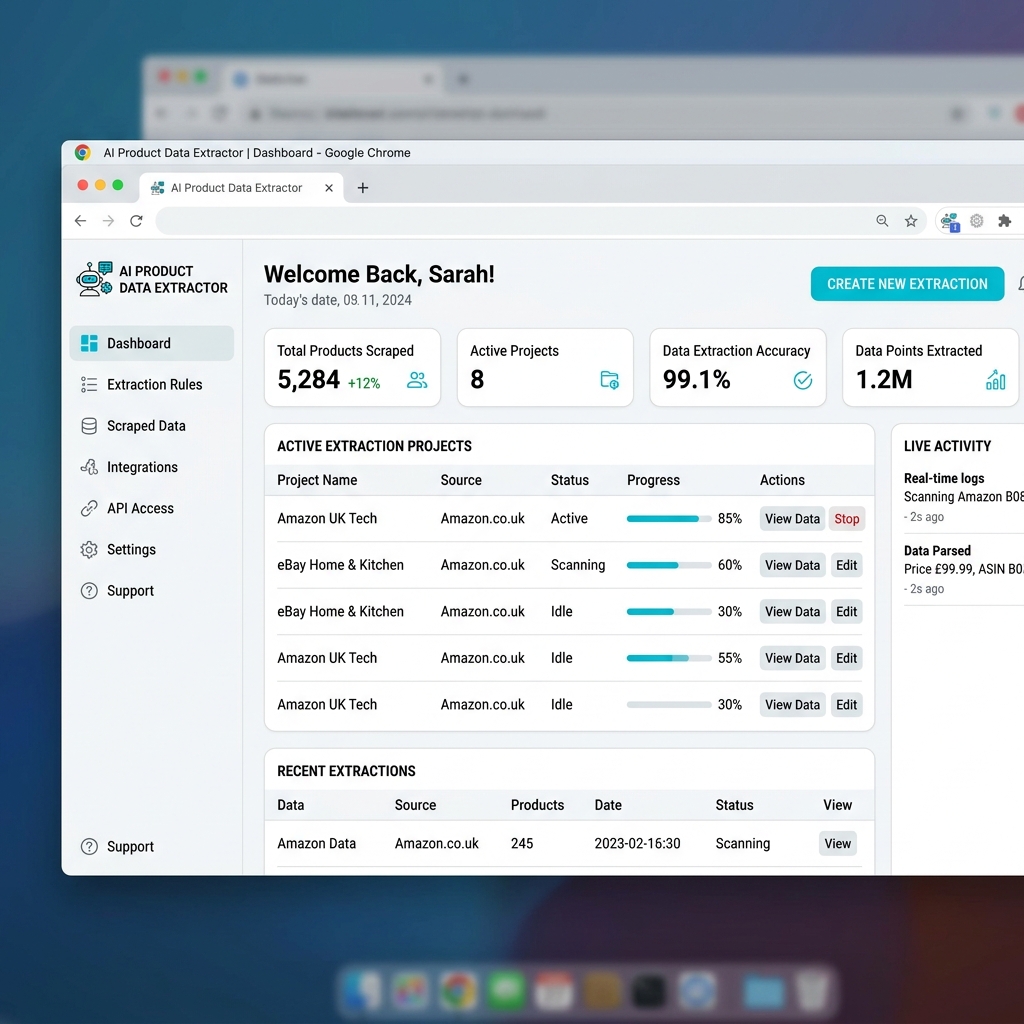Screen dimensions: 1024x1024
Task: Click upper Support item below Settings
Action: coord(152,590)
